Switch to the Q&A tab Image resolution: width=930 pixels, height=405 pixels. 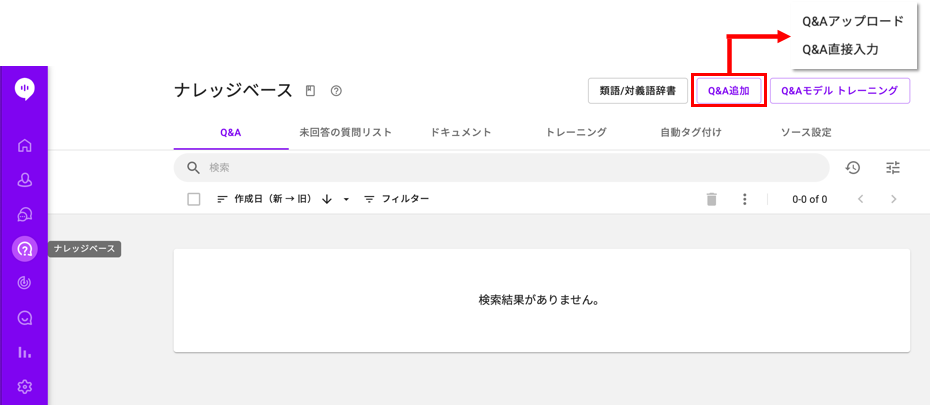pos(231,132)
